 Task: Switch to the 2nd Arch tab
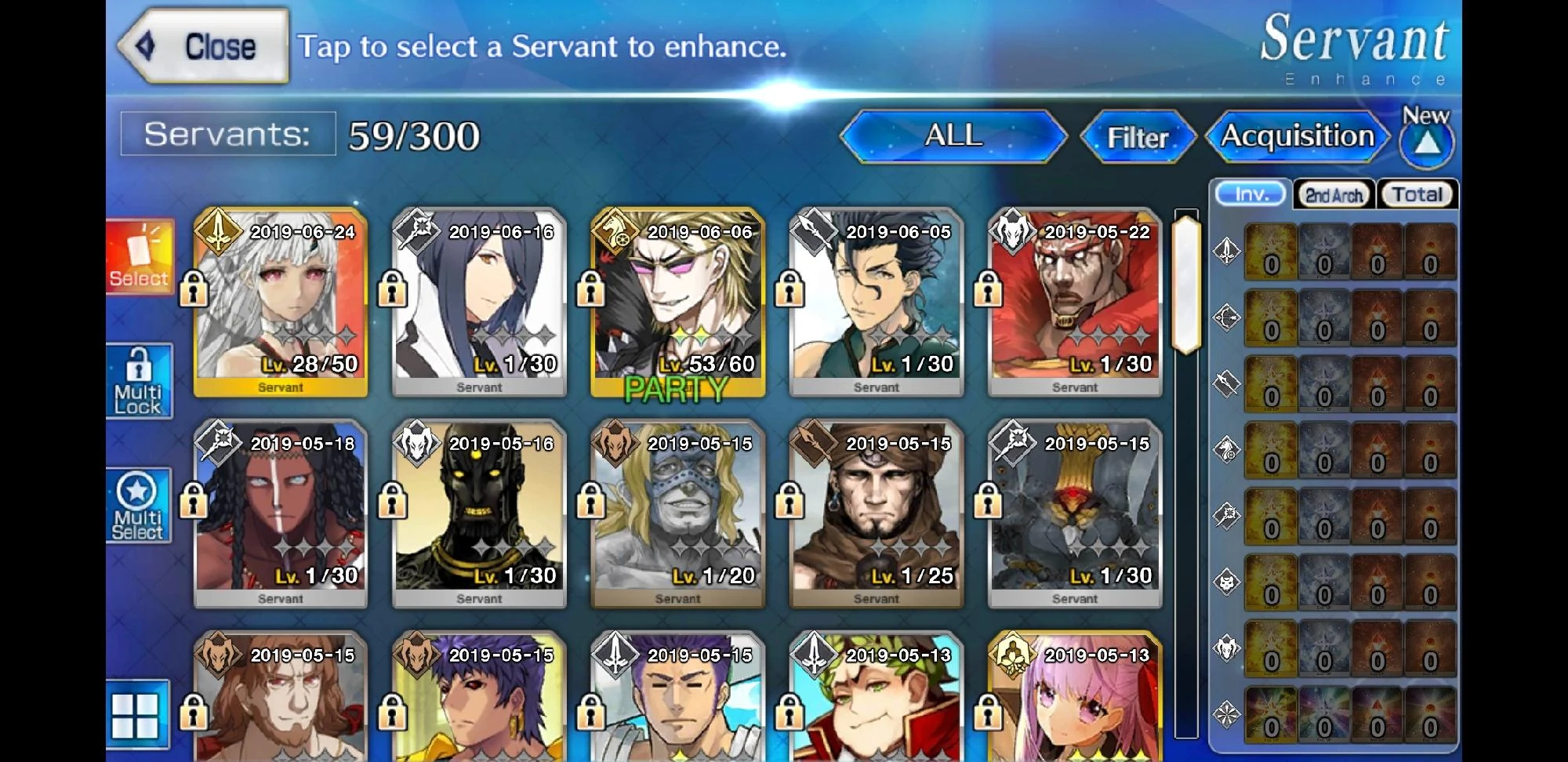tap(1333, 194)
